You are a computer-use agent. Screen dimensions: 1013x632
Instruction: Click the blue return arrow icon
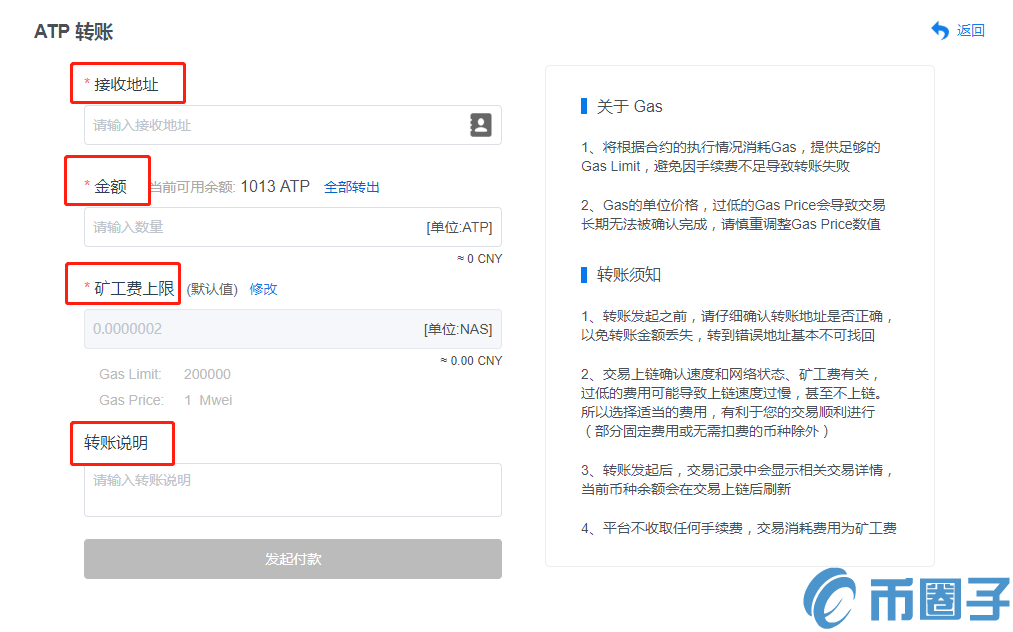pyautogui.click(x=939, y=31)
